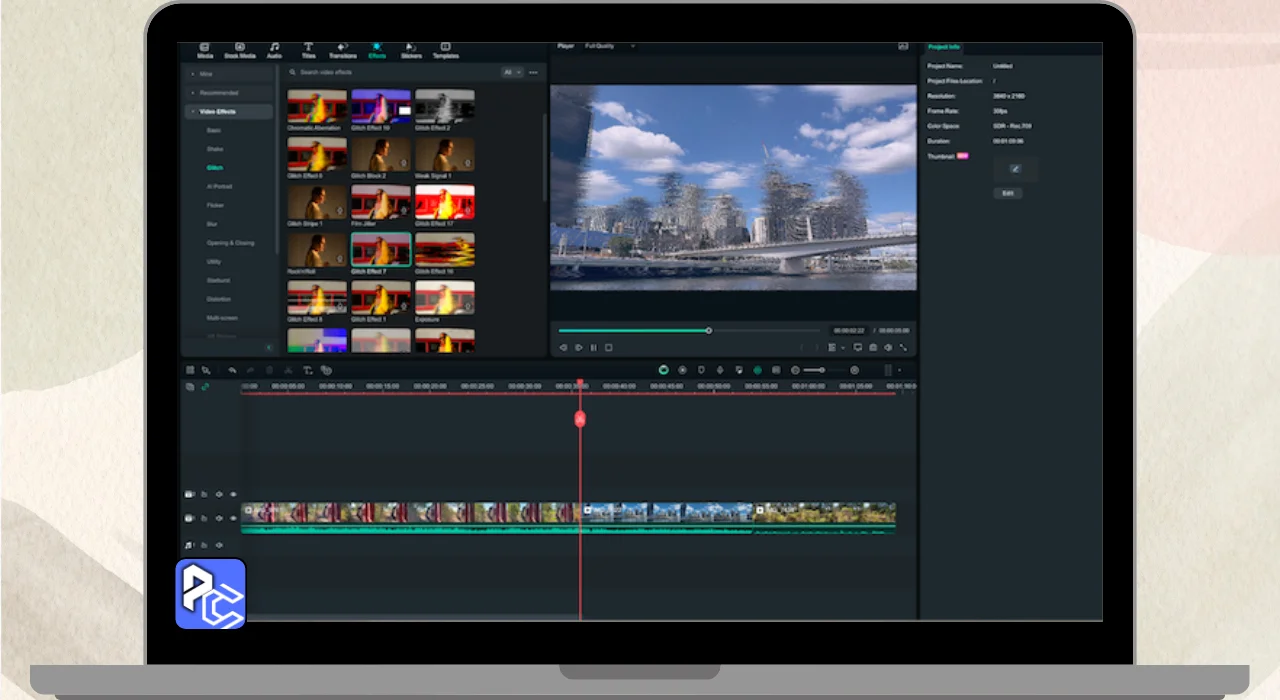Click the snapshot camera icon in player
Image resolution: width=1280 pixels, height=700 pixels.
click(873, 348)
